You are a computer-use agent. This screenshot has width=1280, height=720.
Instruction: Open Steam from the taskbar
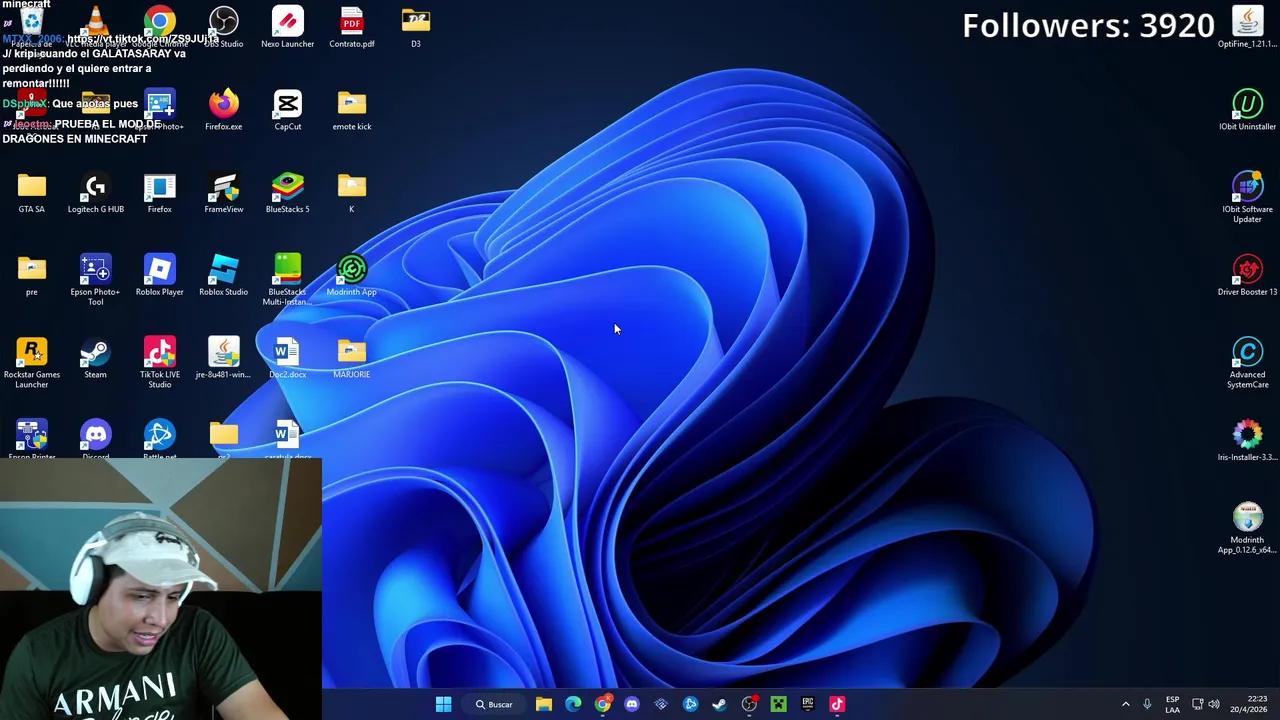pyautogui.click(x=719, y=704)
